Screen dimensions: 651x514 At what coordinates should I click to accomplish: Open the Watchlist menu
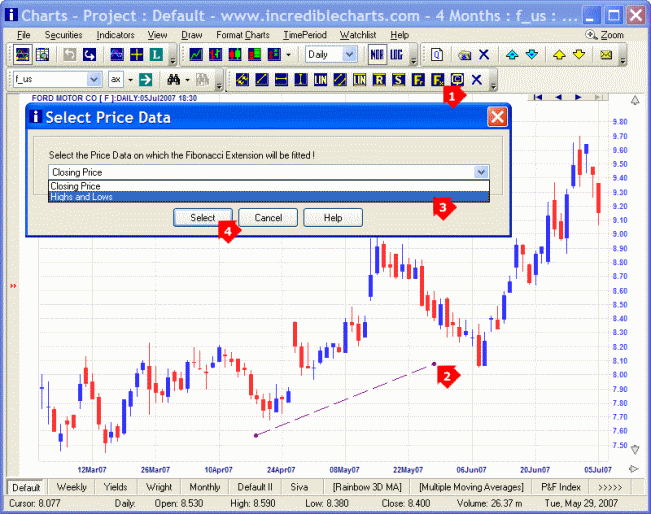[358, 35]
